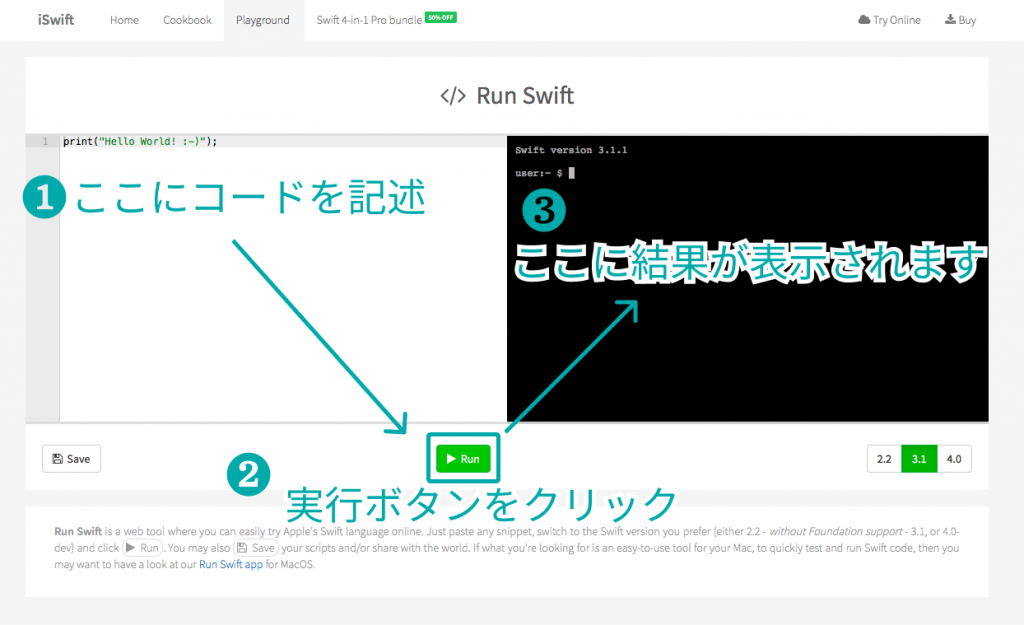Switch to the Playground tab
The width and height of the screenshot is (1024, 625).
[263, 20]
